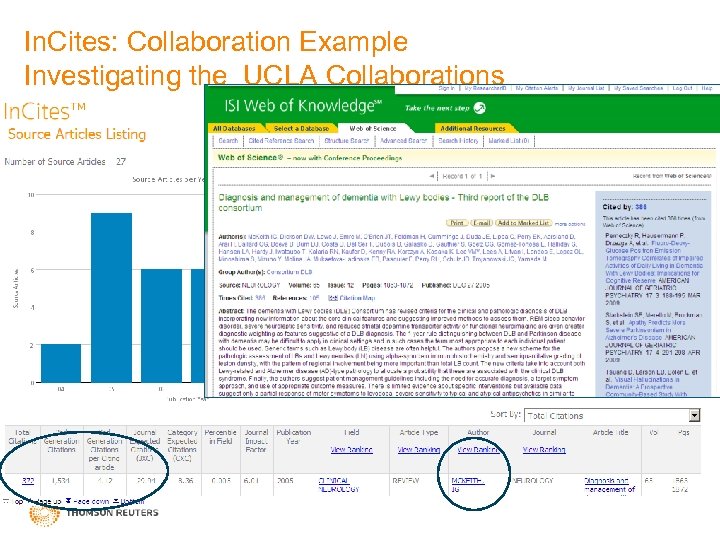The image size is (720, 540).
Task: Go to next record arrow
Action: [492, 176]
